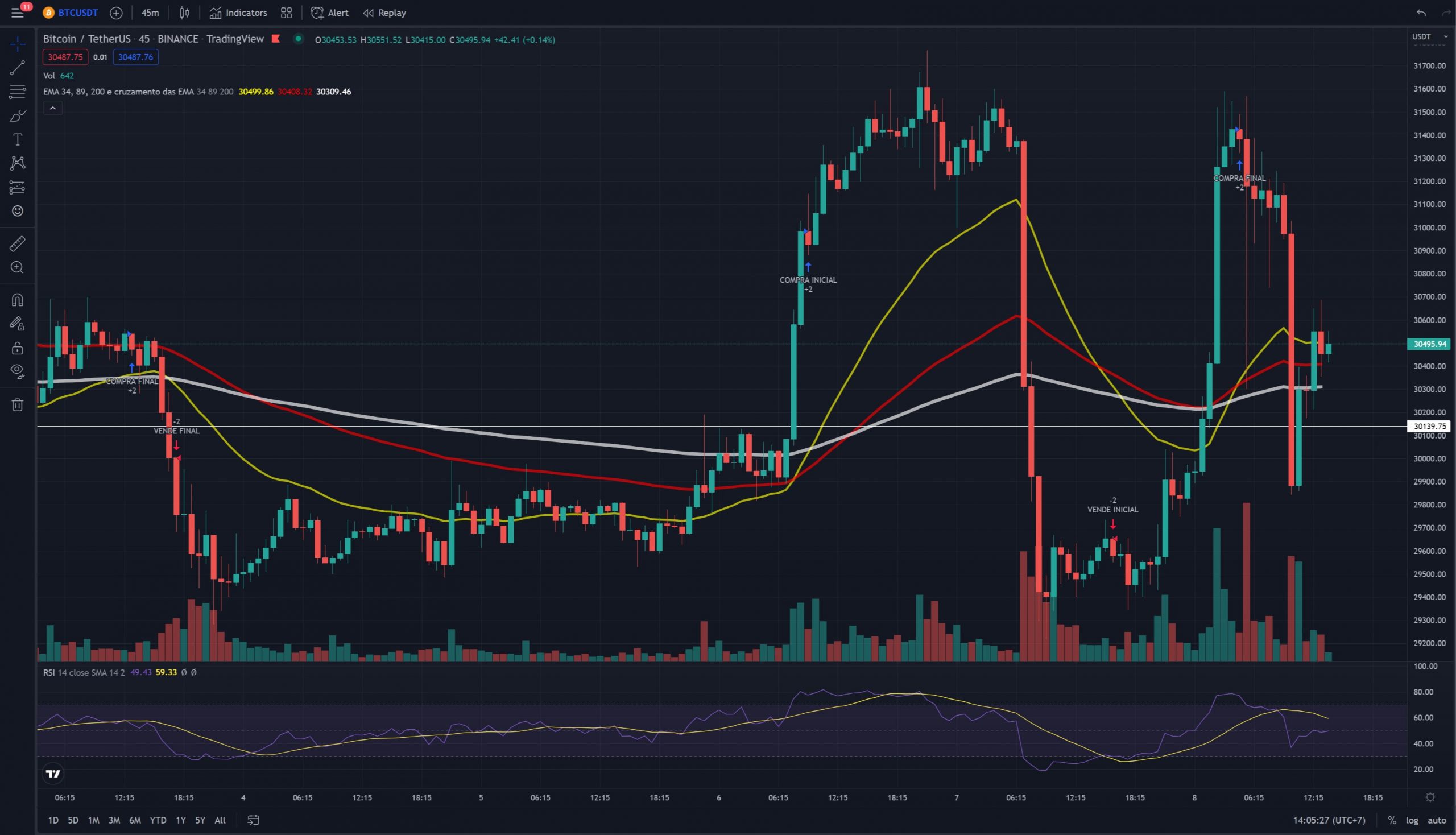Toggle log scale on price axis

(x=1412, y=820)
